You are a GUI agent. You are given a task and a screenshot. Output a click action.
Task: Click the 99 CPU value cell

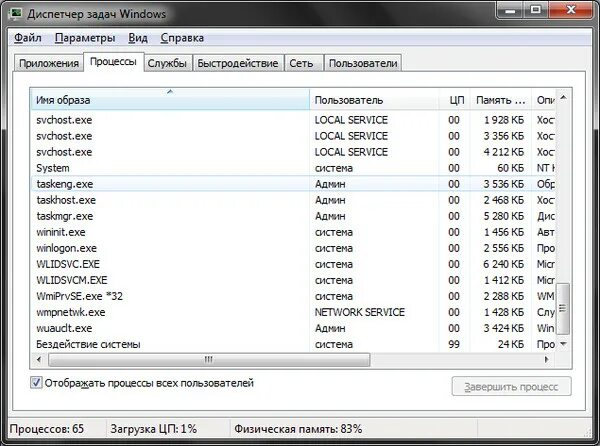coord(454,344)
